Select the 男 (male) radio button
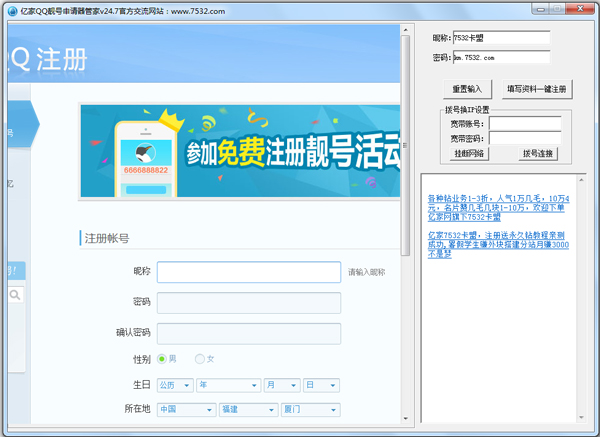 tap(162, 359)
